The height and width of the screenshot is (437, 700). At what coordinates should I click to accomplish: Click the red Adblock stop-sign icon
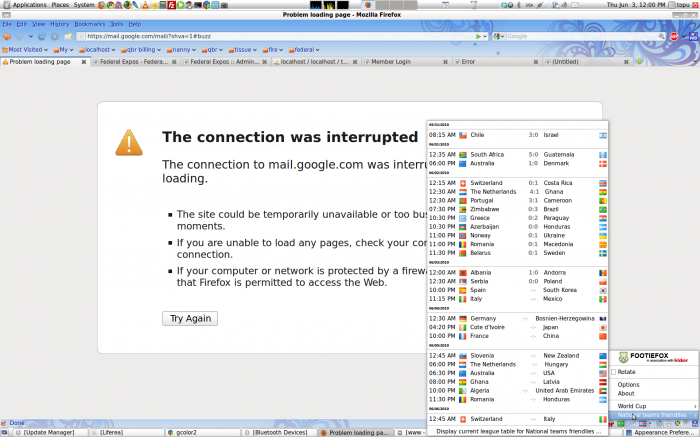pos(674,37)
